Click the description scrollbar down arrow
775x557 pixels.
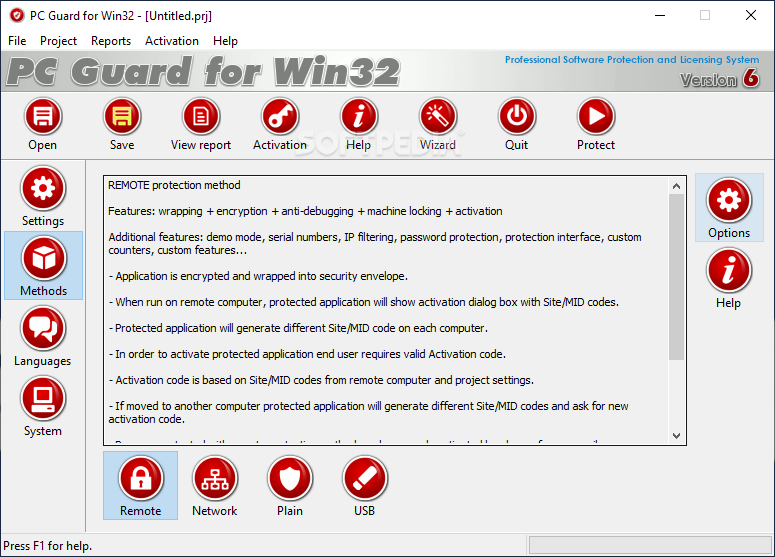(x=677, y=435)
